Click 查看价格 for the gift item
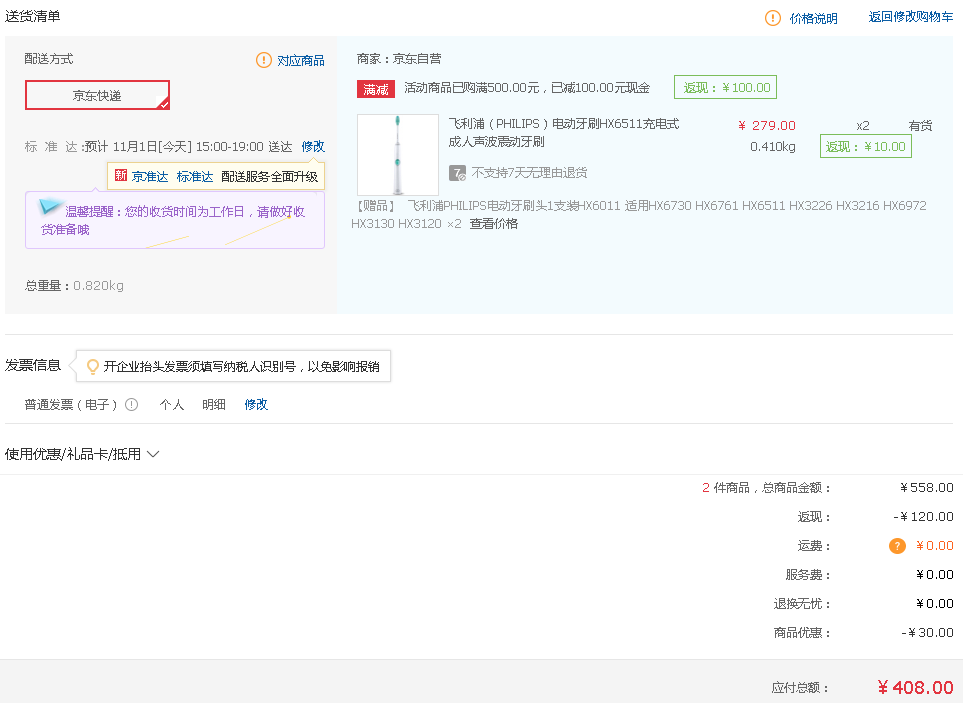Viewport: 963px width, 703px height. pos(494,223)
